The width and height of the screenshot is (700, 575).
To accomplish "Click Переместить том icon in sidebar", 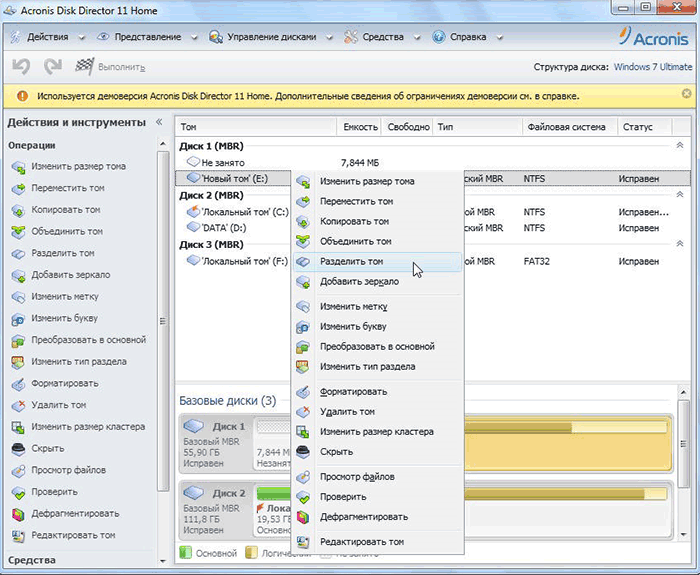I will click(18, 188).
